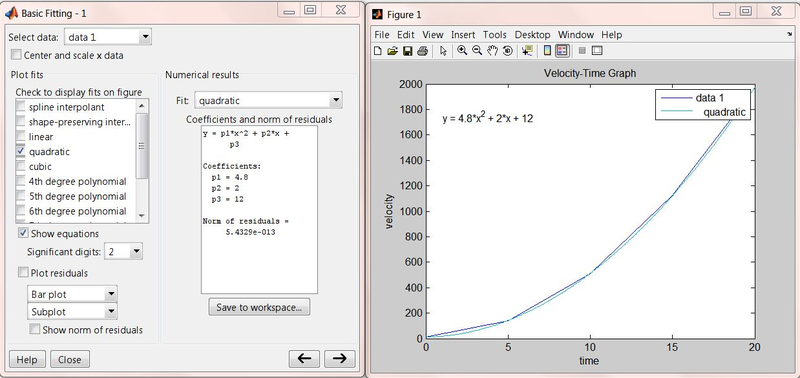Image resolution: width=800 pixels, height=378 pixels.
Task: Enable Center and scale x data
Action: (16, 55)
